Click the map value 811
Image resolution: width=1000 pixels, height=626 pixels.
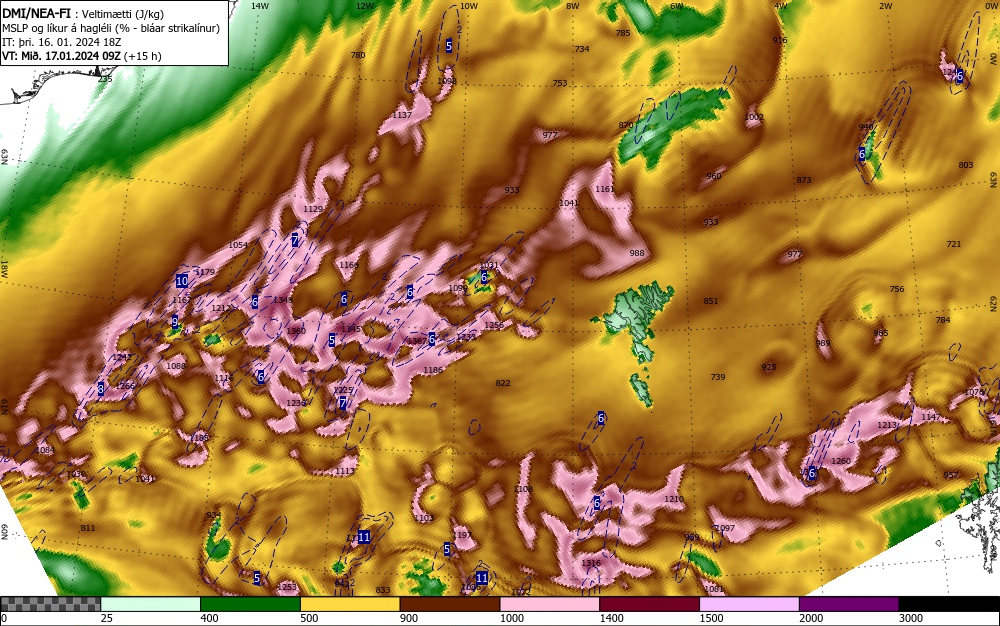(87, 528)
